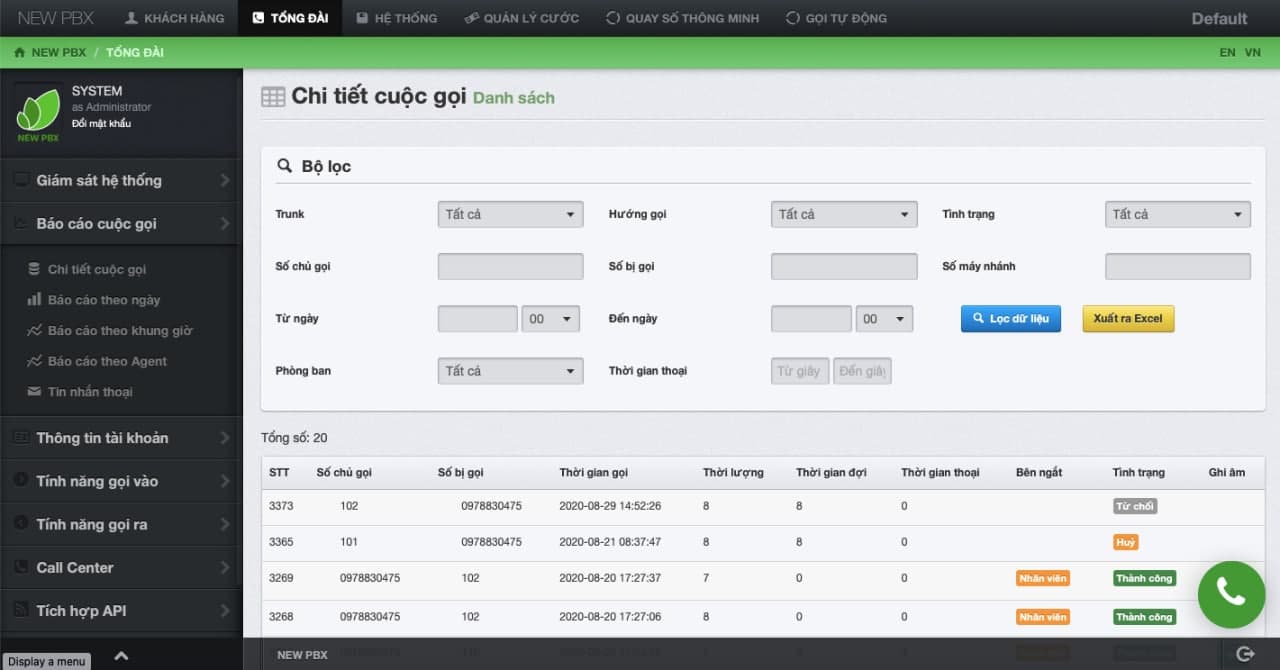Click the magnifier icon next to Bộ lọc
The image size is (1280, 670).
coord(284,166)
